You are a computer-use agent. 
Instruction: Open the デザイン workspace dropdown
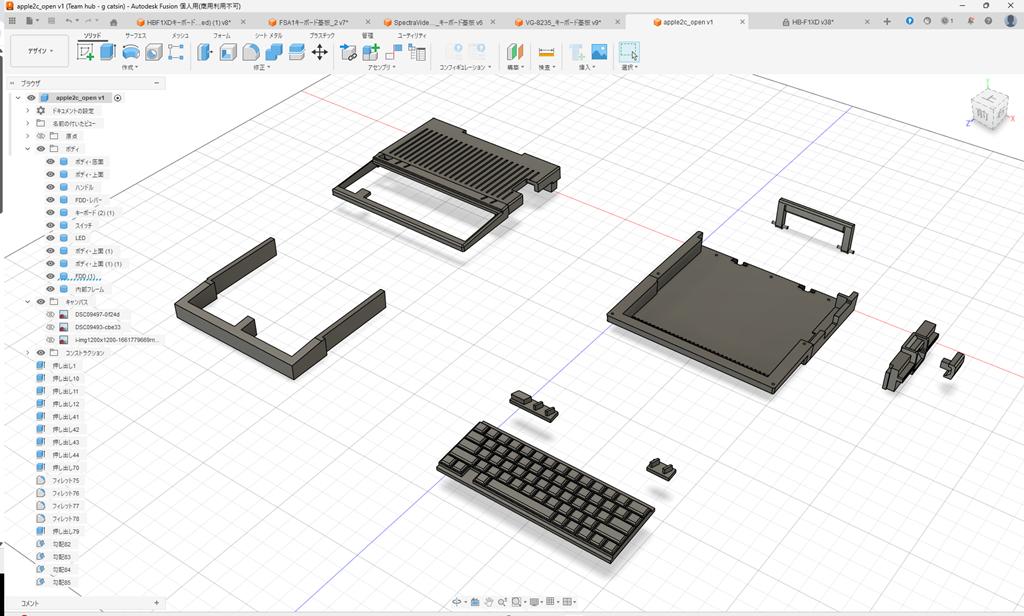pos(39,51)
